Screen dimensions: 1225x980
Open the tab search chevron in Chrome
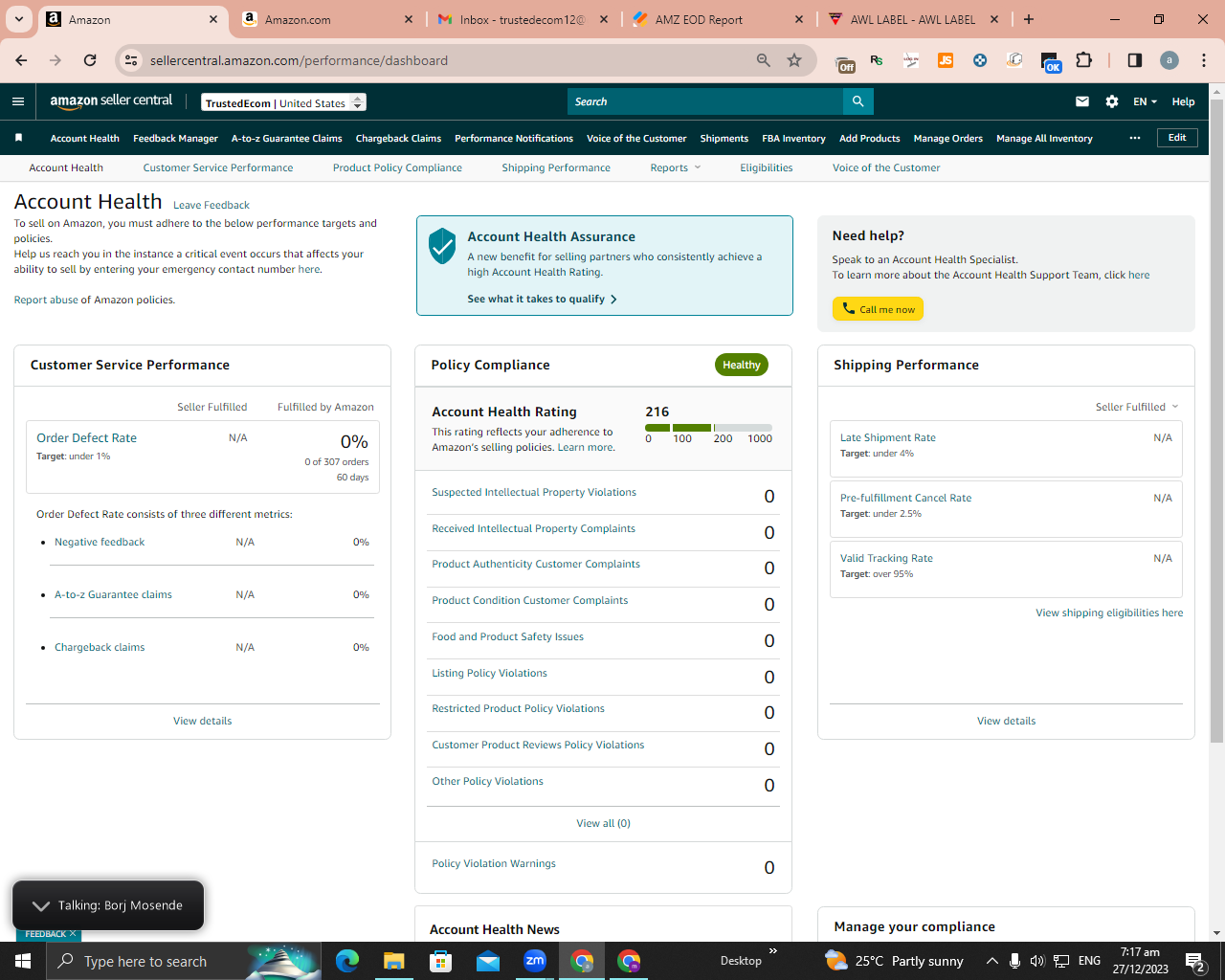[x=18, y=19]
